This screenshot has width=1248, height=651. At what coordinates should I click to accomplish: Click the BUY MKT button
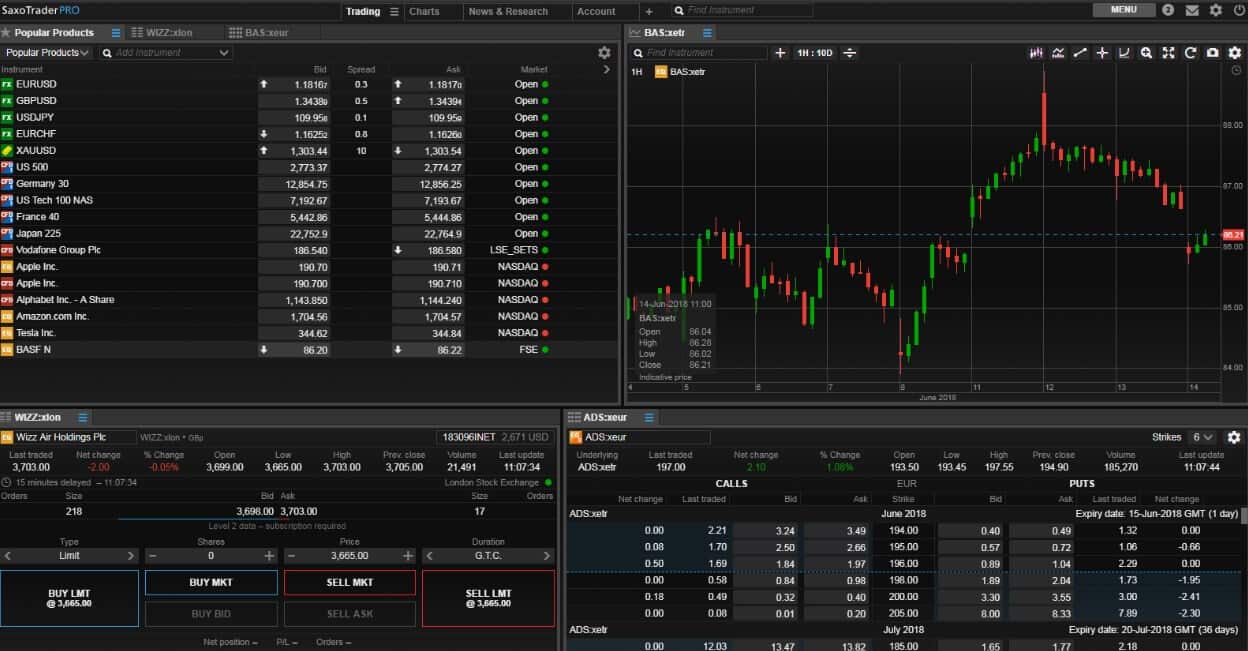pyautogui.click(x=211, y=582)
